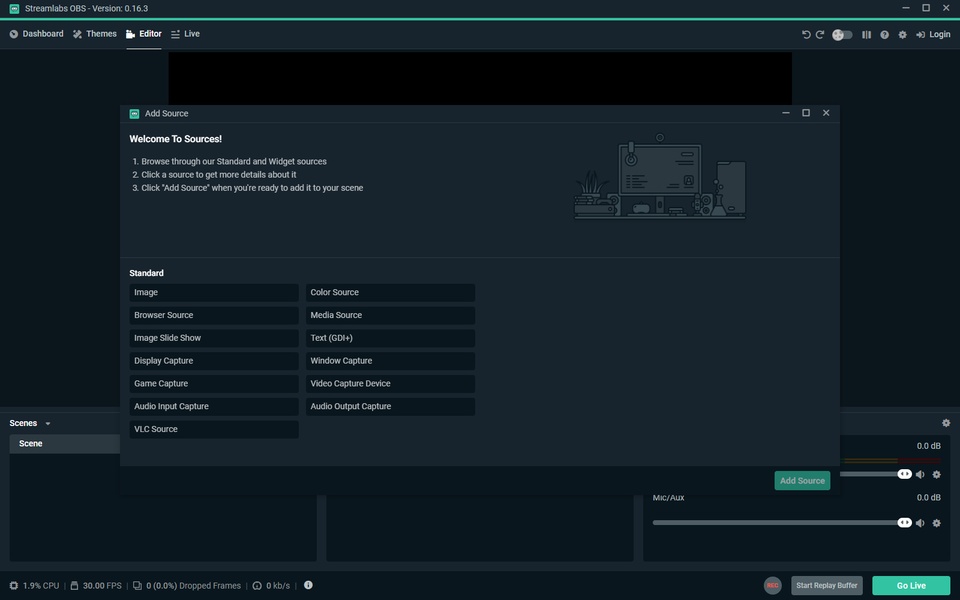
Task: Open the Live tab
Action: point(186,34)
